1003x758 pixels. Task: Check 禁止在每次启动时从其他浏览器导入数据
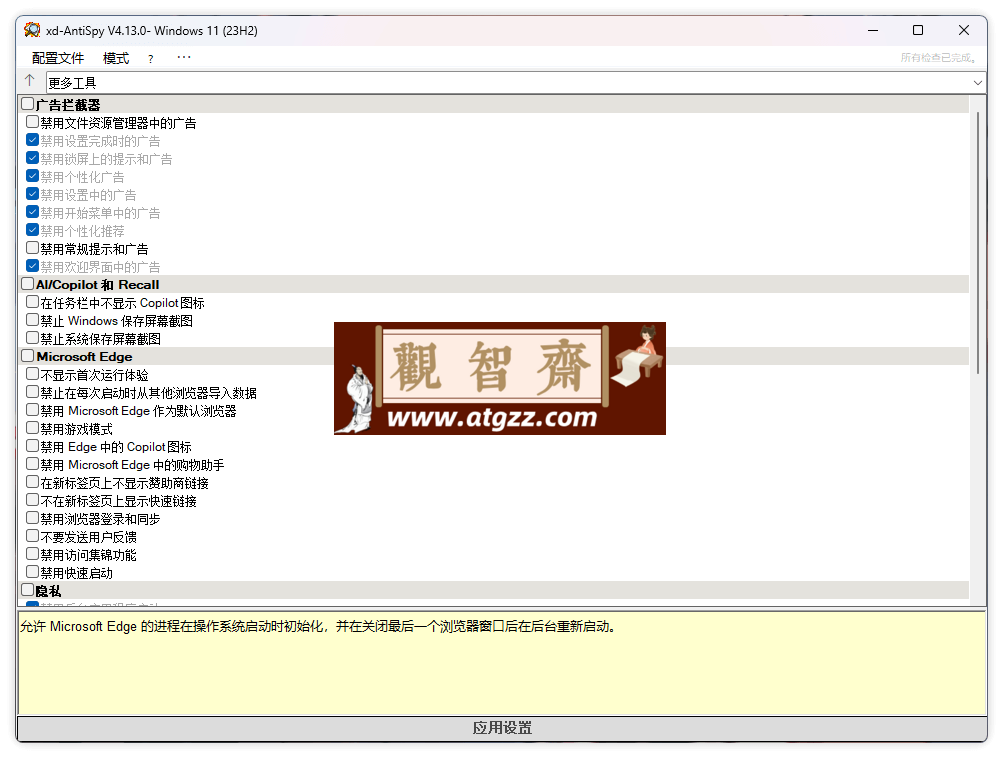click(x=33, y=391)
